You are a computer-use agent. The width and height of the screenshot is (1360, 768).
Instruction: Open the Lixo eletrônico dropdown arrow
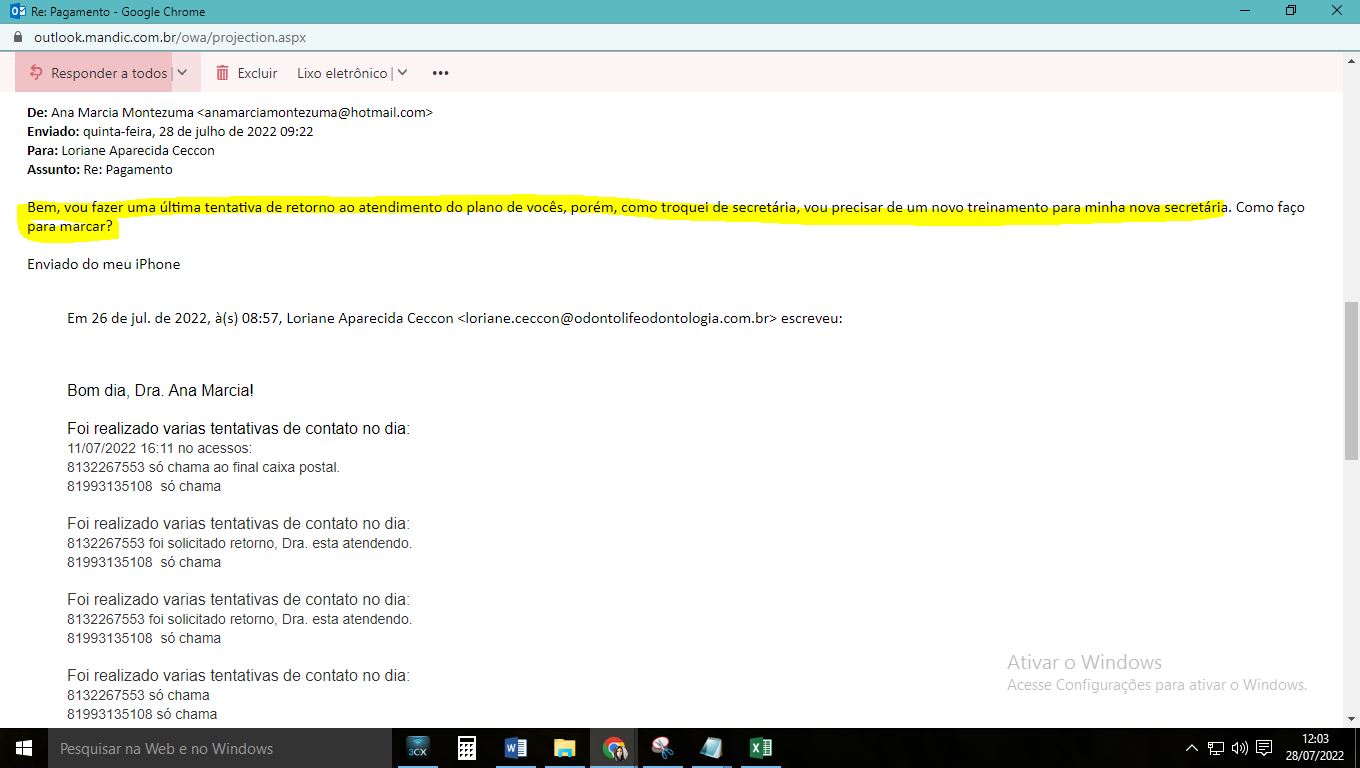pos(402,73)
